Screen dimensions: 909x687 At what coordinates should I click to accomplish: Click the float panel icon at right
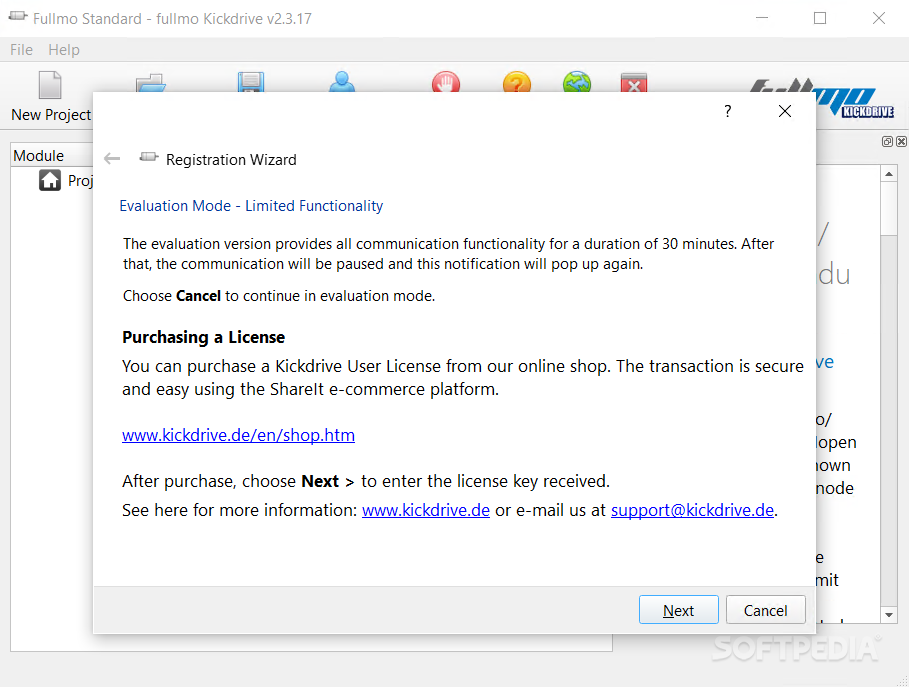[x=887, y=141]
